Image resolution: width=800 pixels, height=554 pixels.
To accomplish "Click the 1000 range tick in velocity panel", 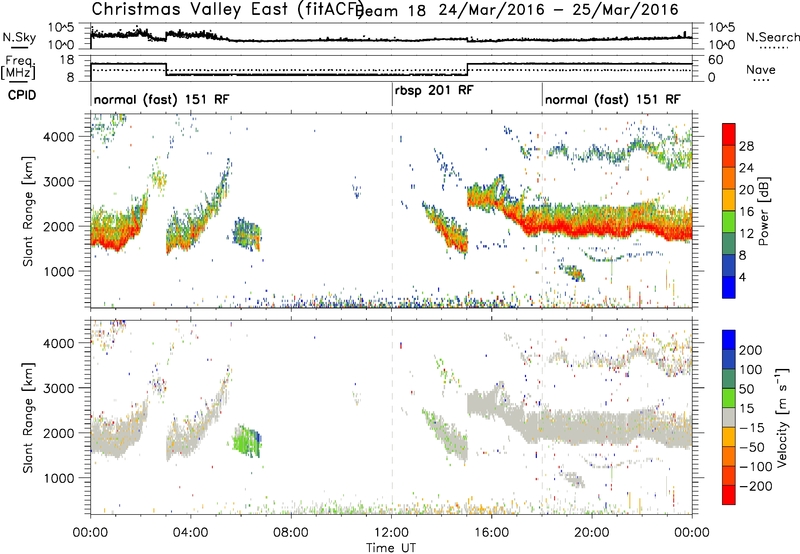I will (58, 478).
